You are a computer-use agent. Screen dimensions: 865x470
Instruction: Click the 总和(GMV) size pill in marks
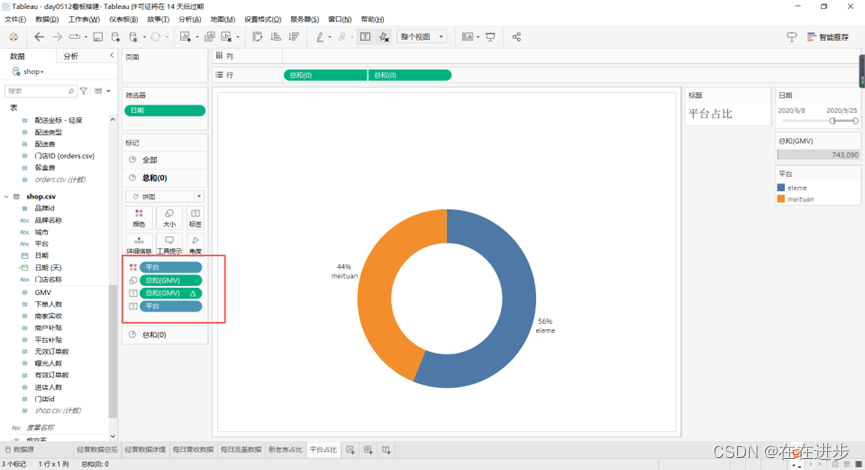[170, 280]
